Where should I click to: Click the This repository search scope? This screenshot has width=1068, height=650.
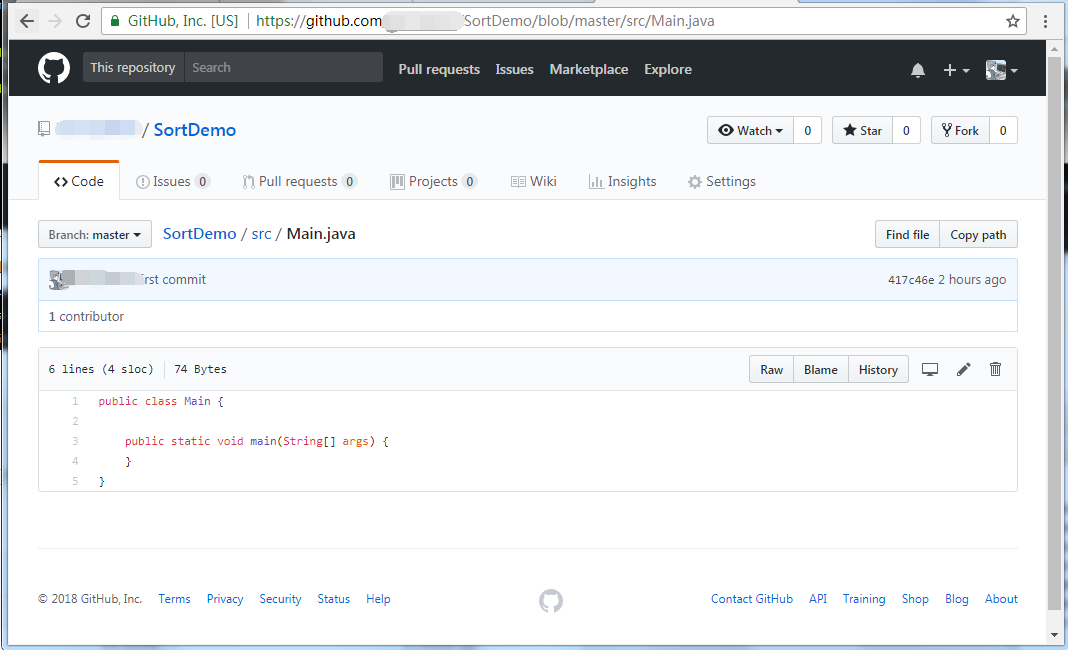point(133,67)
